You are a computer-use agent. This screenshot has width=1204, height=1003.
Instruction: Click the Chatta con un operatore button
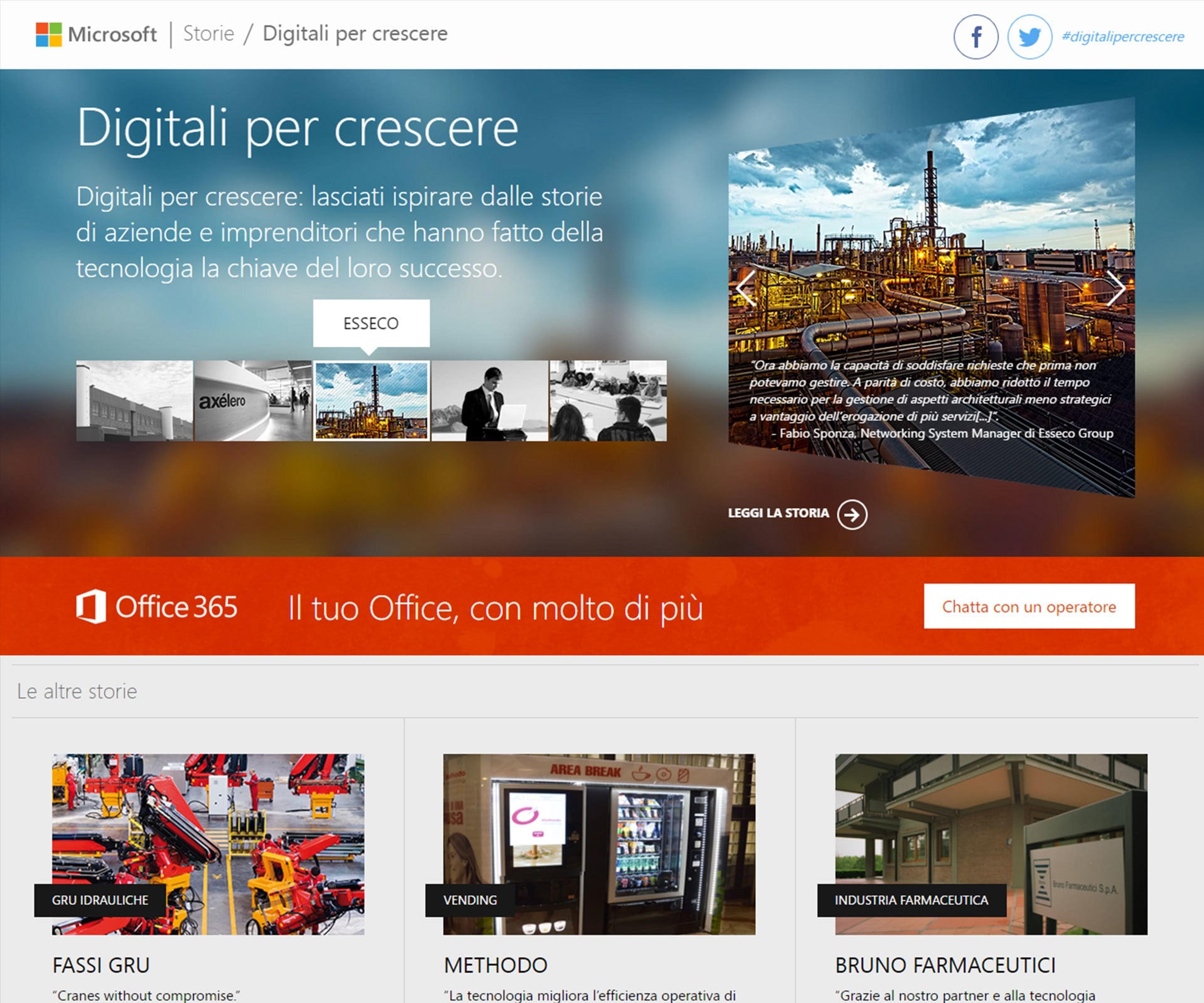tap(1029, 606)
